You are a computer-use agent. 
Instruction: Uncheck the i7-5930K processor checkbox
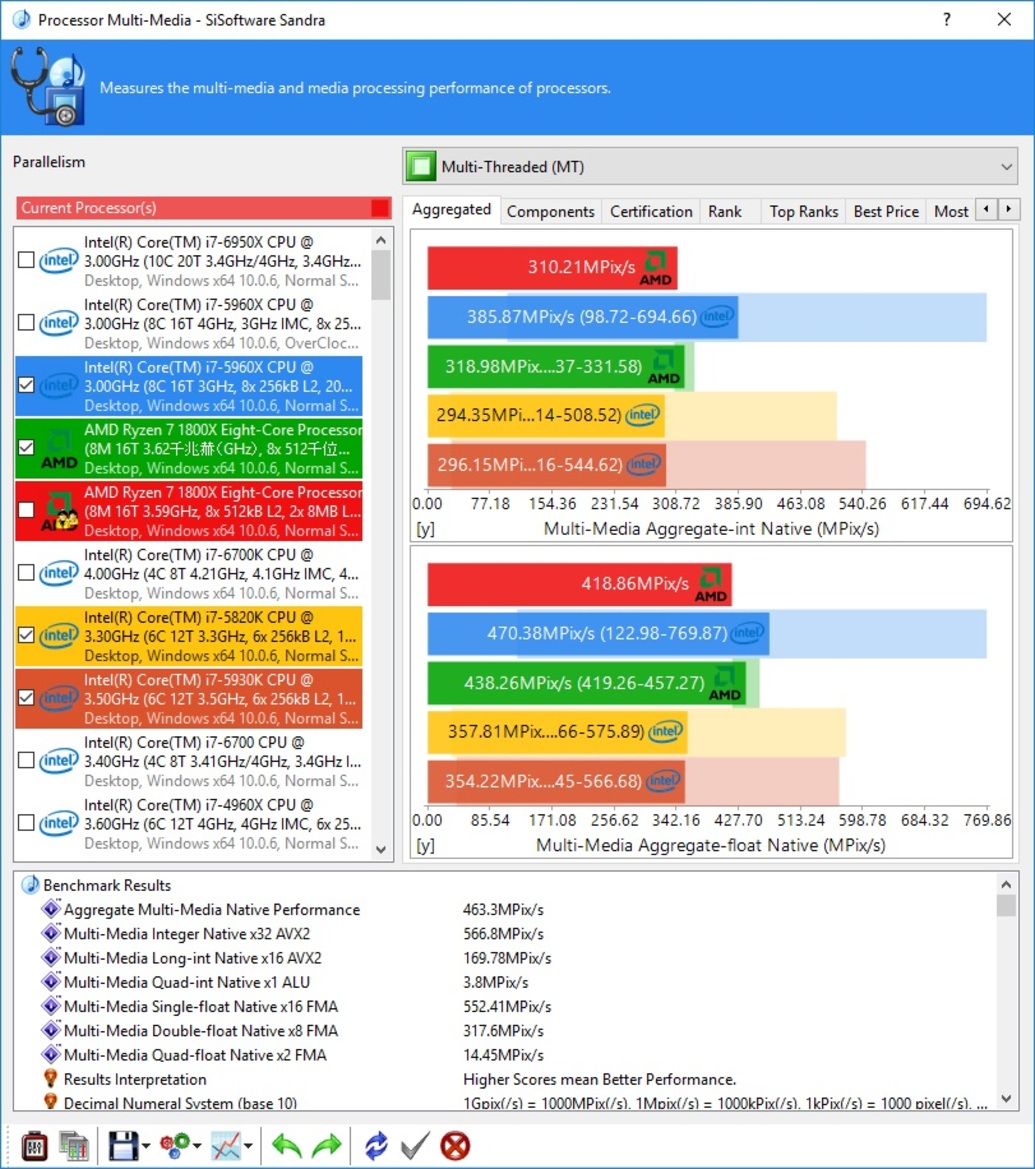26,698
